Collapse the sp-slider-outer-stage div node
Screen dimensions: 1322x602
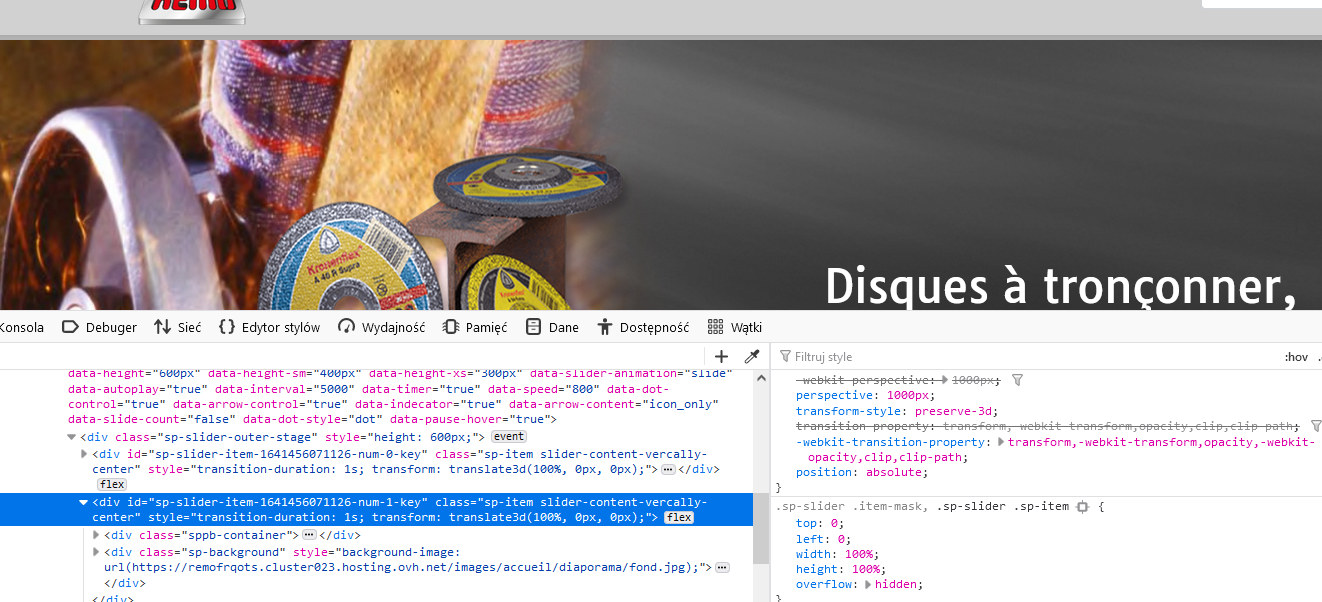click(72, 437)
